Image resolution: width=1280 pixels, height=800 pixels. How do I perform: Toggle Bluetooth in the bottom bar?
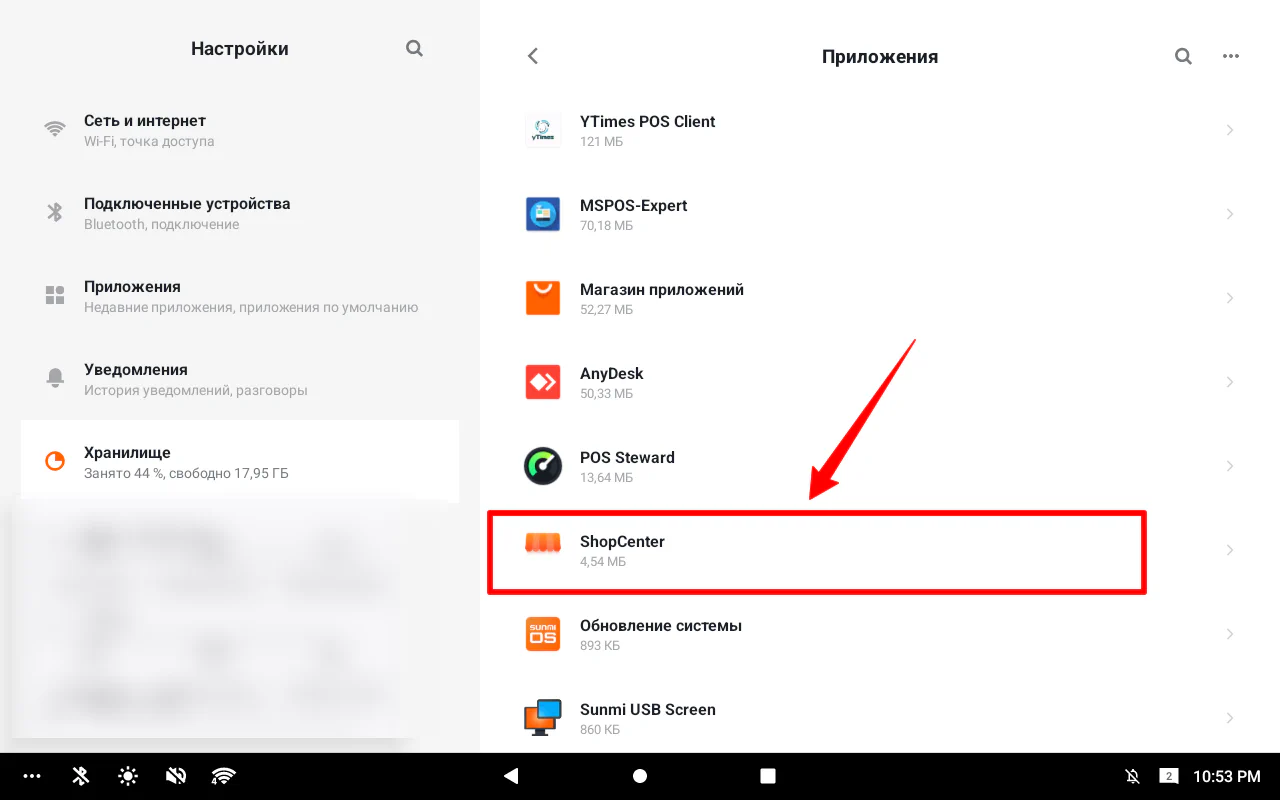click(81, 776)
